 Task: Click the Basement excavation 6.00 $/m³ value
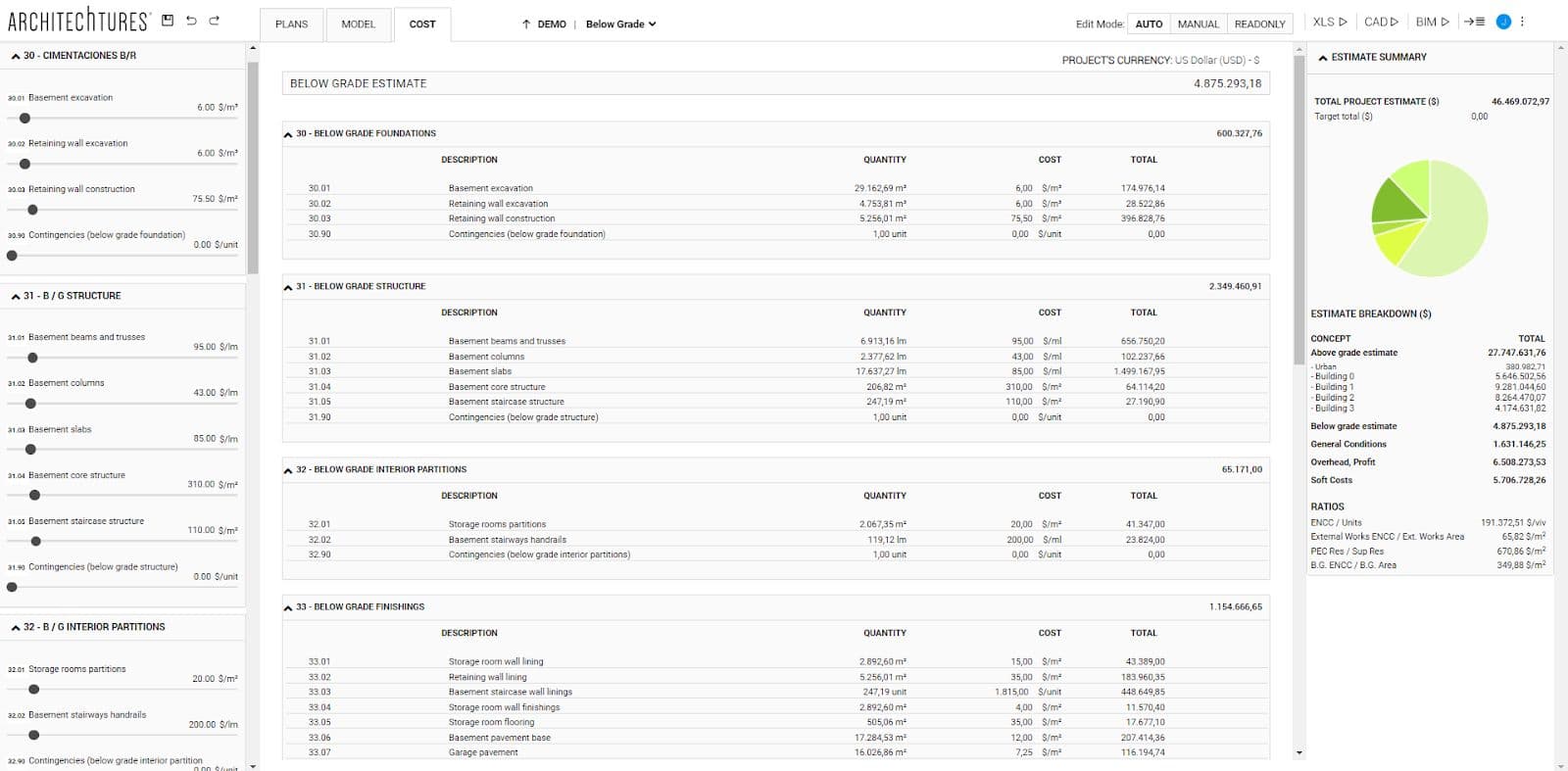click(218, 108)
